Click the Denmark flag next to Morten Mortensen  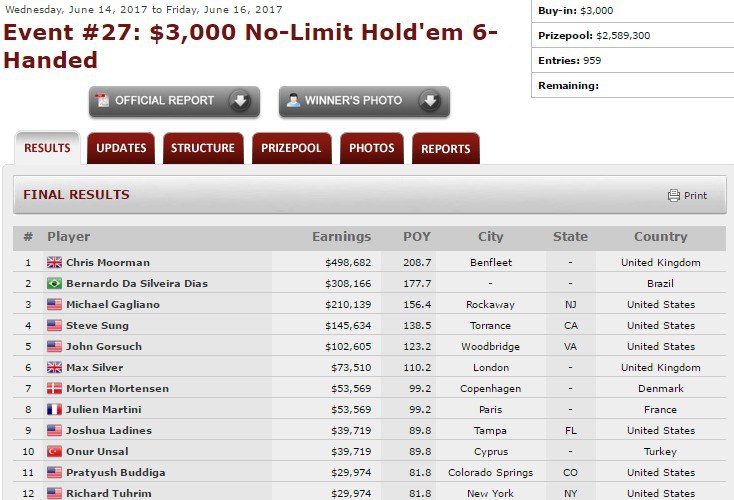(54, 389)
